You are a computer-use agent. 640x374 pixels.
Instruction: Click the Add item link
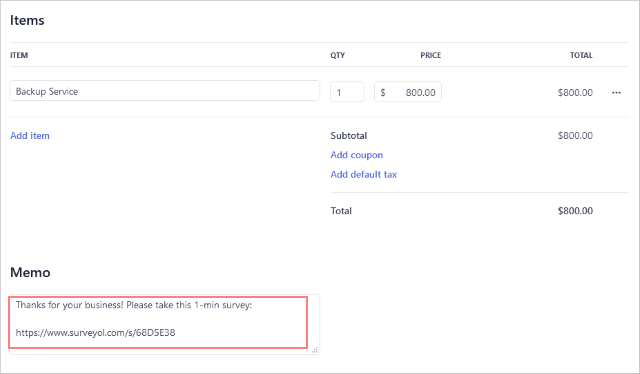click(30, 136)
